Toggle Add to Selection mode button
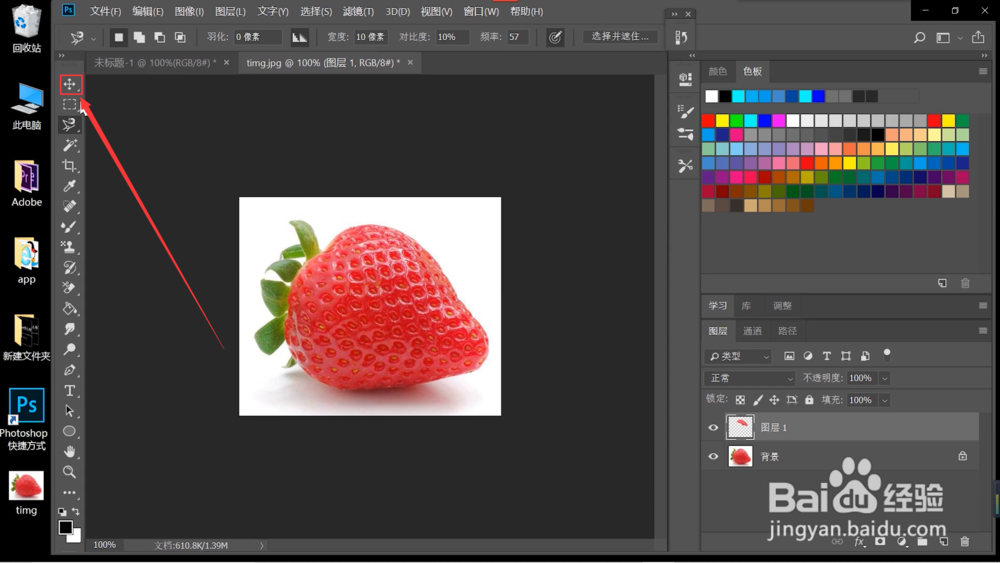 [139, 38]
